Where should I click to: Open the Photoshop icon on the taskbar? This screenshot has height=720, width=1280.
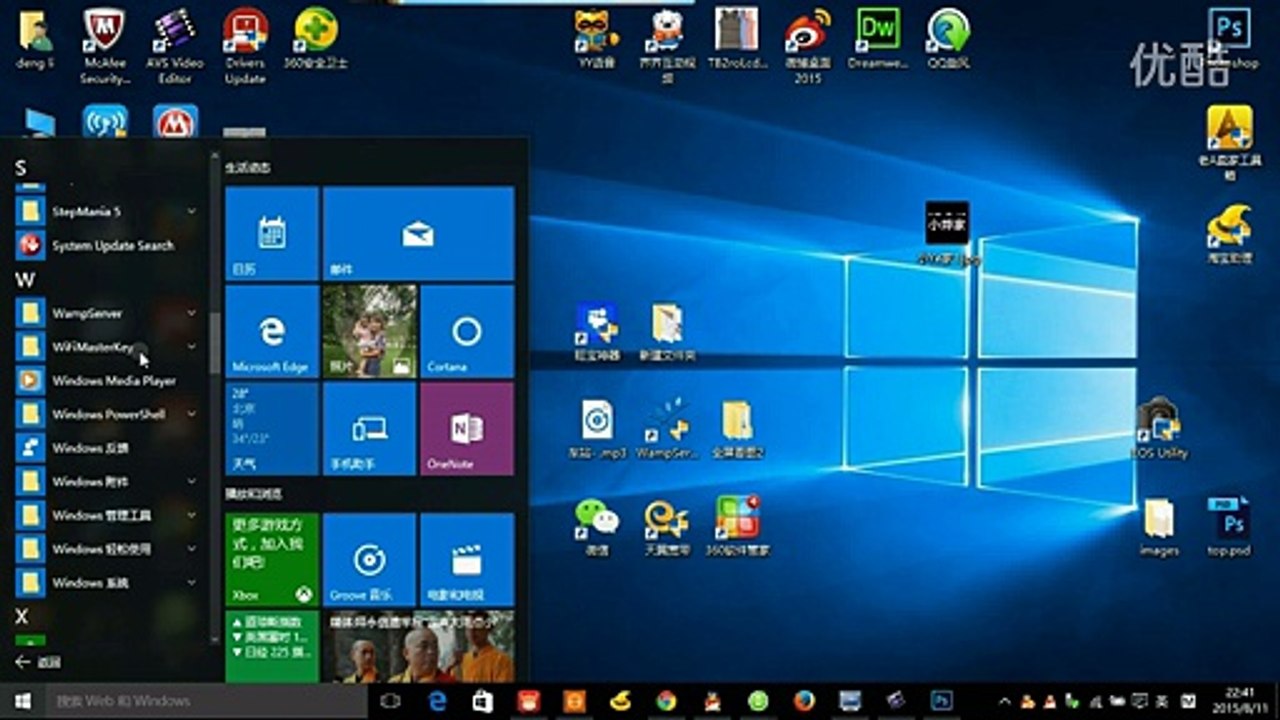[942, 701]
